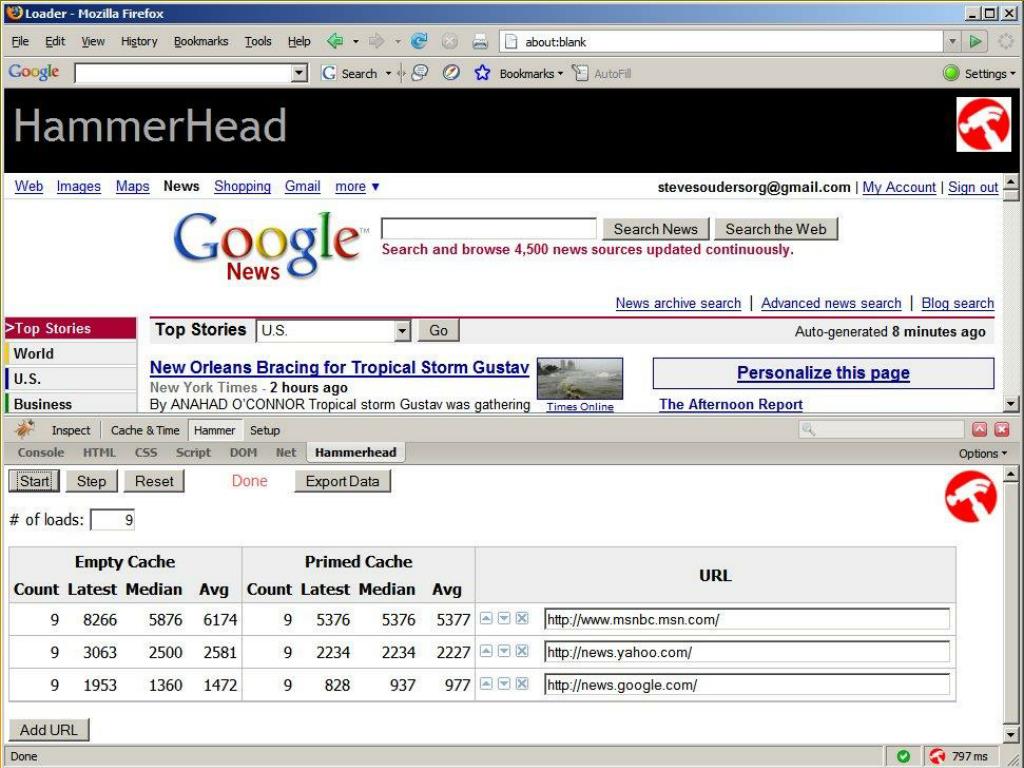This screenshot has height=768, width=1024.
Task: Click the Export Data button
Action: pos(342,481)
